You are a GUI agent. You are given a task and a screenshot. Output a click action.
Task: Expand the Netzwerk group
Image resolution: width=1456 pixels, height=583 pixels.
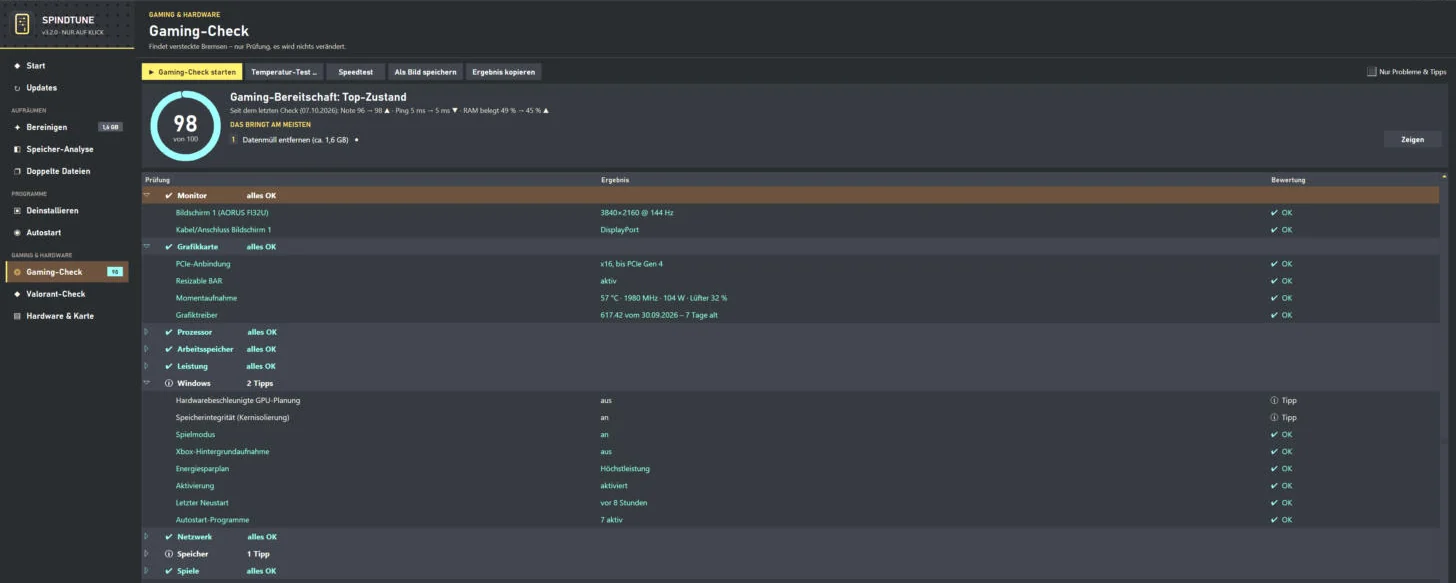click(x=146, y=536)
